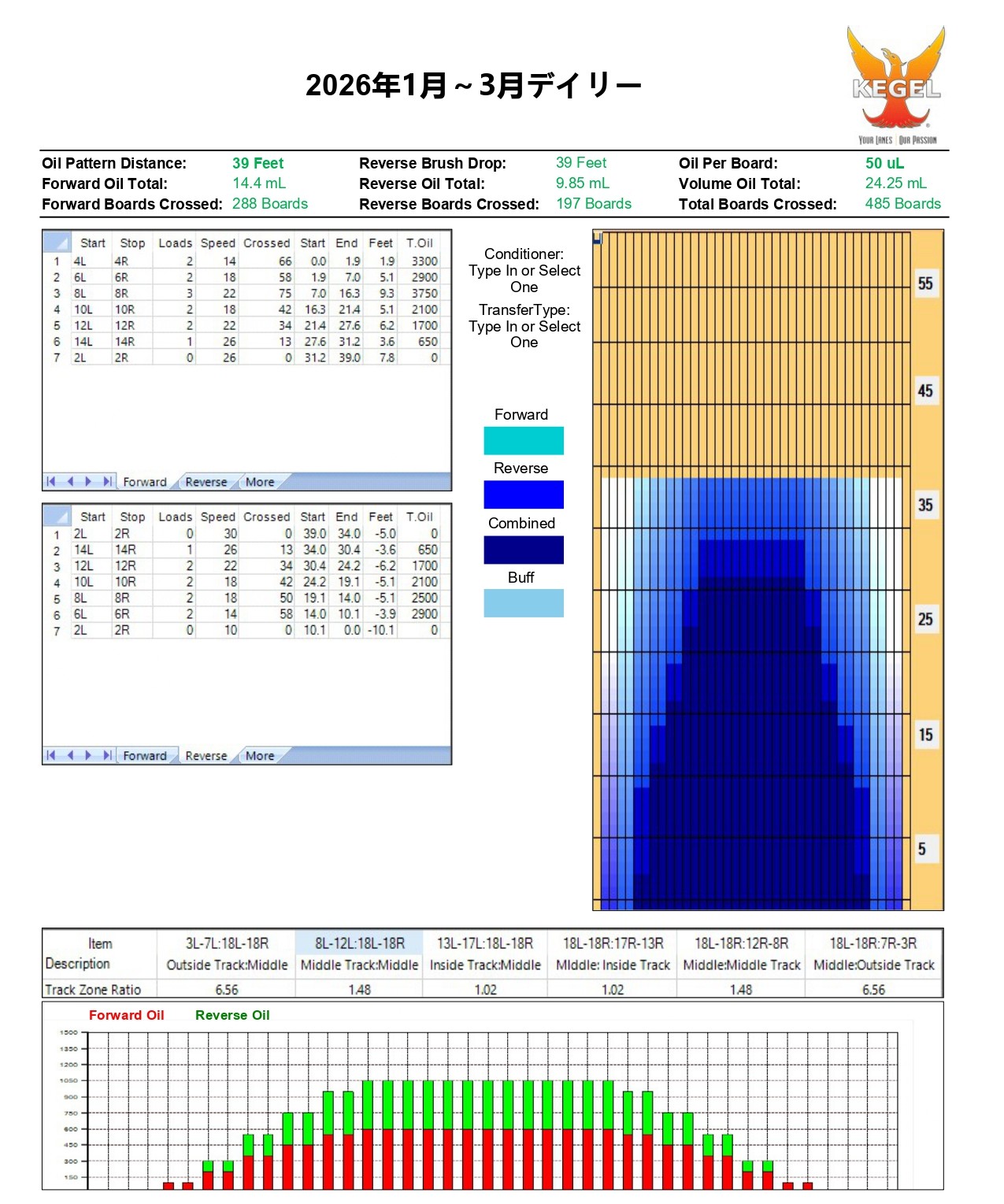This screenshot has height=1204, width=1004.
Task: Click next-sheet arrow in upper load table
Action: (88, 481)
